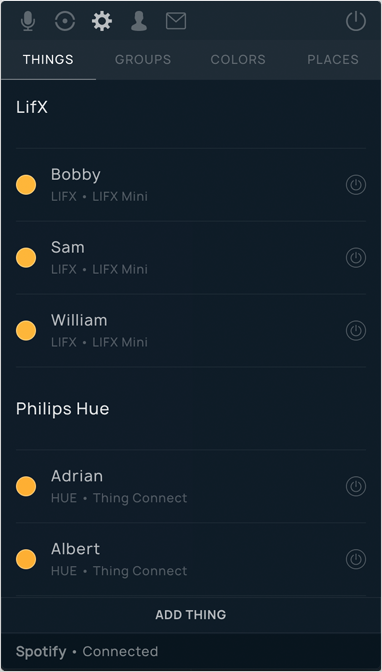382x672 pixels.
Task: Click the Spotify Connected status link
Action: [87, 652]
